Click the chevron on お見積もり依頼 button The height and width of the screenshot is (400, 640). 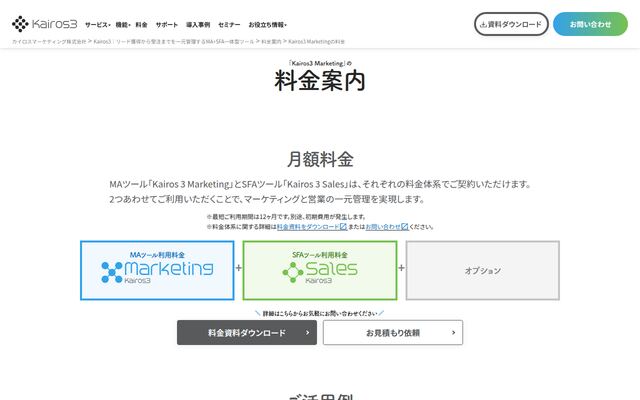tap(453, 333)
